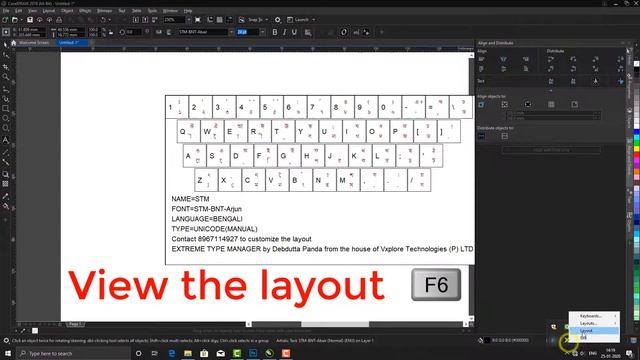Click the rotation angle input field
This screenshot has height=360, width=640.
[x=133, y=32]
